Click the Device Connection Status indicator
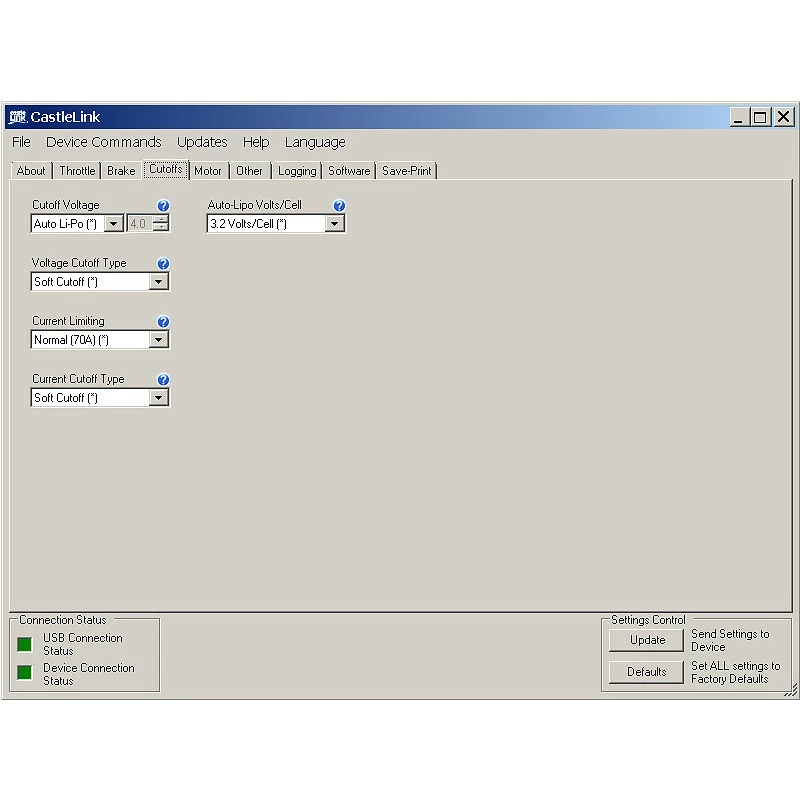The height and width of the screenshot is (800, 800). tap(25, 673)
